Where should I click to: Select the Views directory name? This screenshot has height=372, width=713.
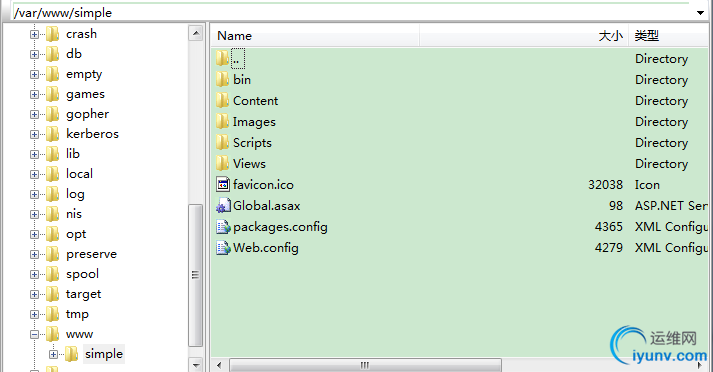249,163
